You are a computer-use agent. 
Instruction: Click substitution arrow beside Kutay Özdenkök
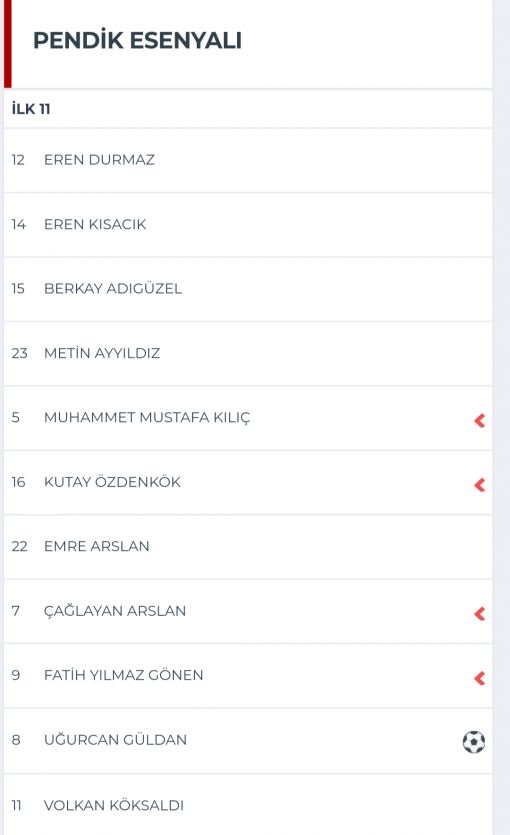pyautogui.click(x=480, y=485)
